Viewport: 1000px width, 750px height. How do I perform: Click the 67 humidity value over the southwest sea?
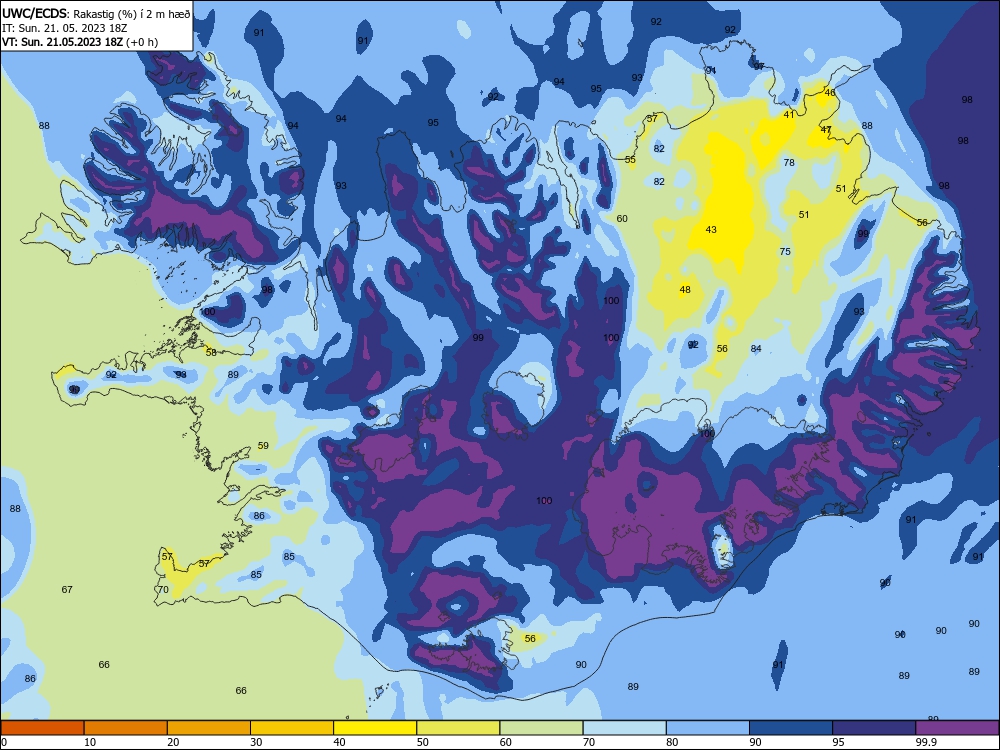[x=67, y=590]
